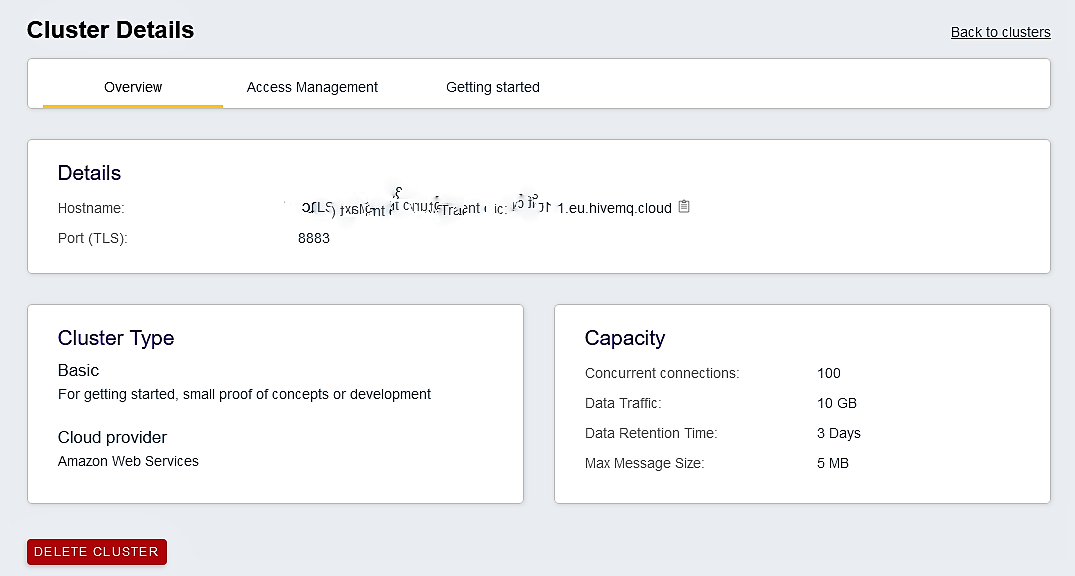The image size is (1075, 576).
Task: Click the Cluster Type heading
Action: [115, 338]
